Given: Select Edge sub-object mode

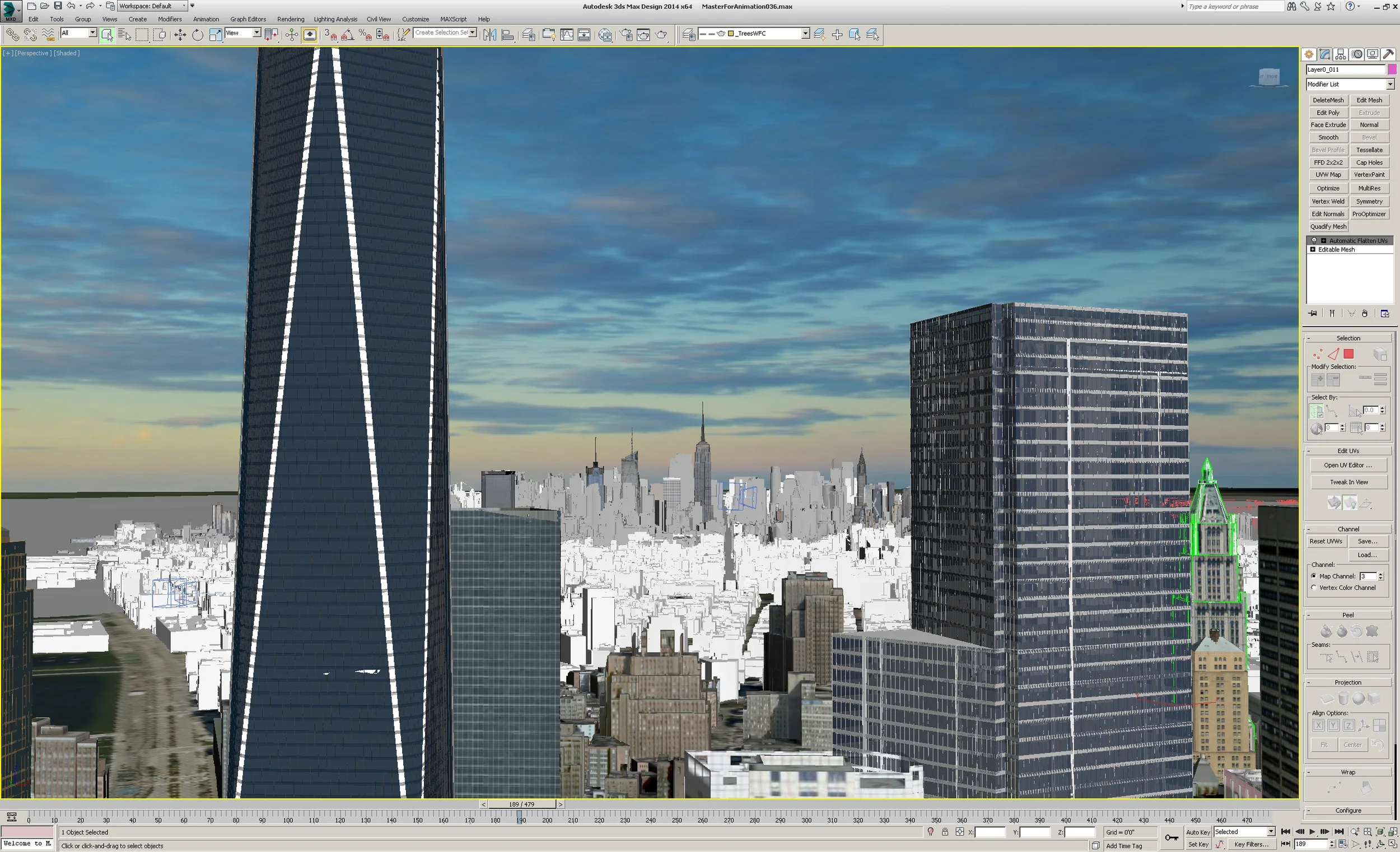Looking at the screenshot, I should click(1333, 354).
